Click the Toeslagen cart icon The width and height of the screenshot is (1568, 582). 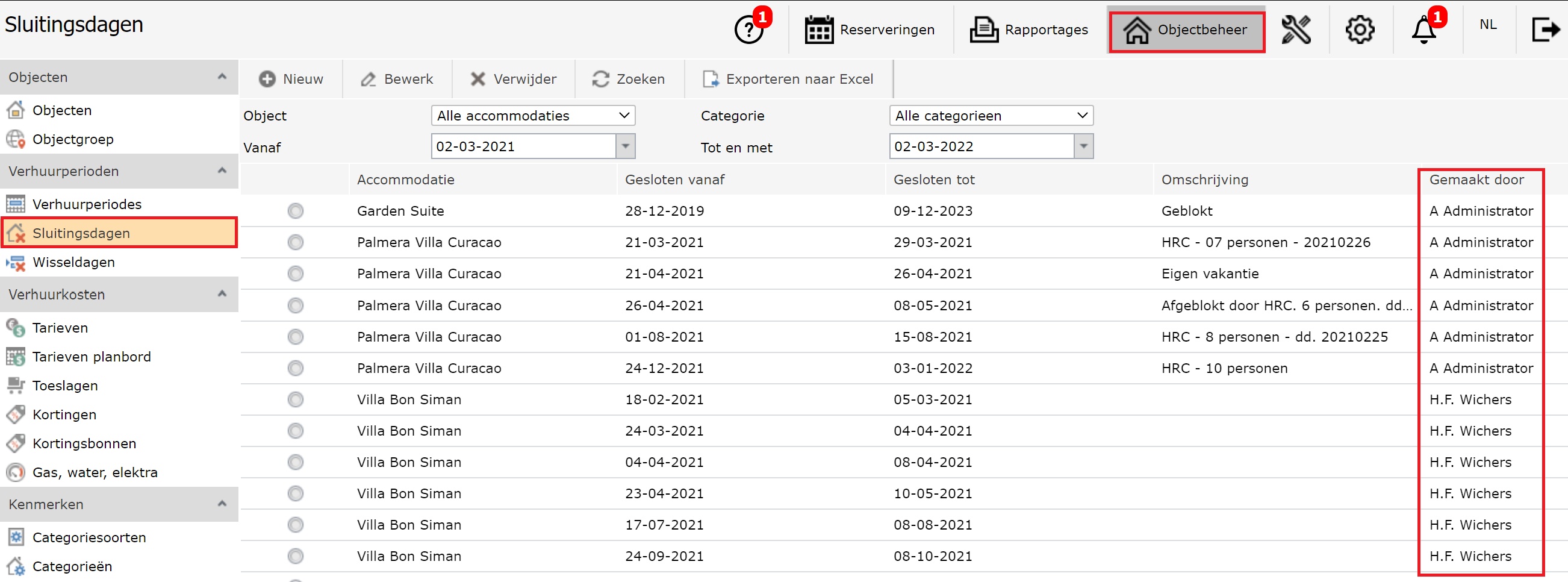tap(16, 386)
